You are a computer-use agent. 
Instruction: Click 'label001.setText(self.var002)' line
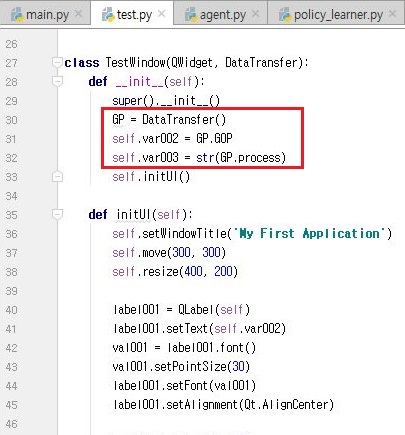coord(199,328)
